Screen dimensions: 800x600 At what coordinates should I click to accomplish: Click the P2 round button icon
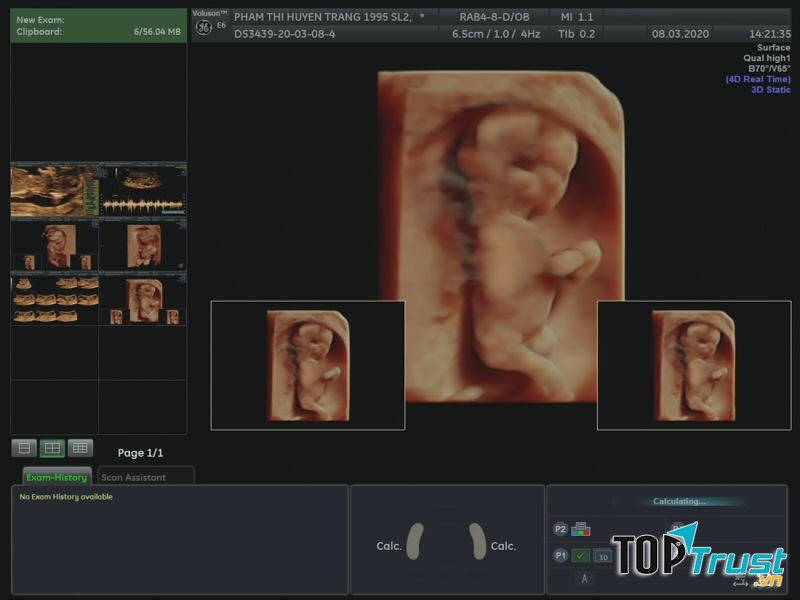click(560, 529)
